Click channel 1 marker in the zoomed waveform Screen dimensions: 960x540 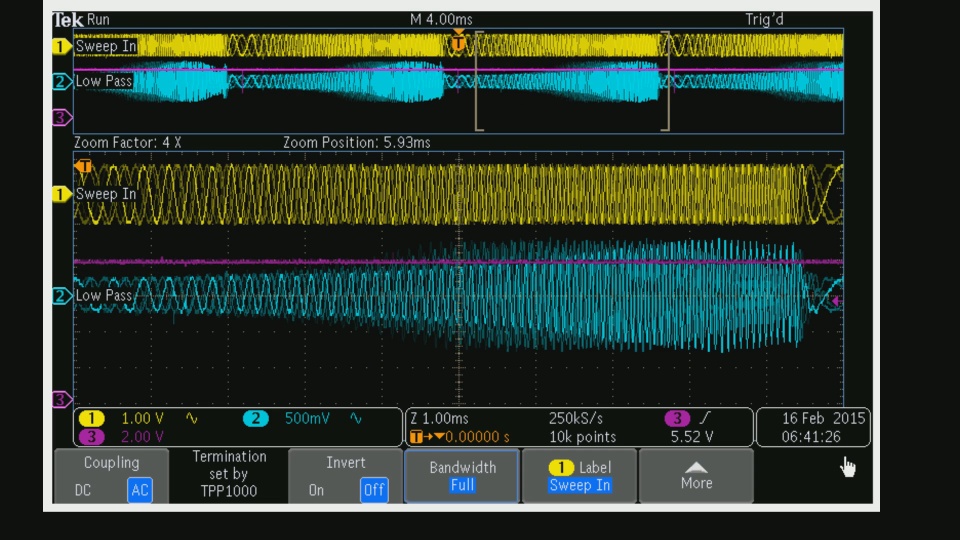pos(62,194)
